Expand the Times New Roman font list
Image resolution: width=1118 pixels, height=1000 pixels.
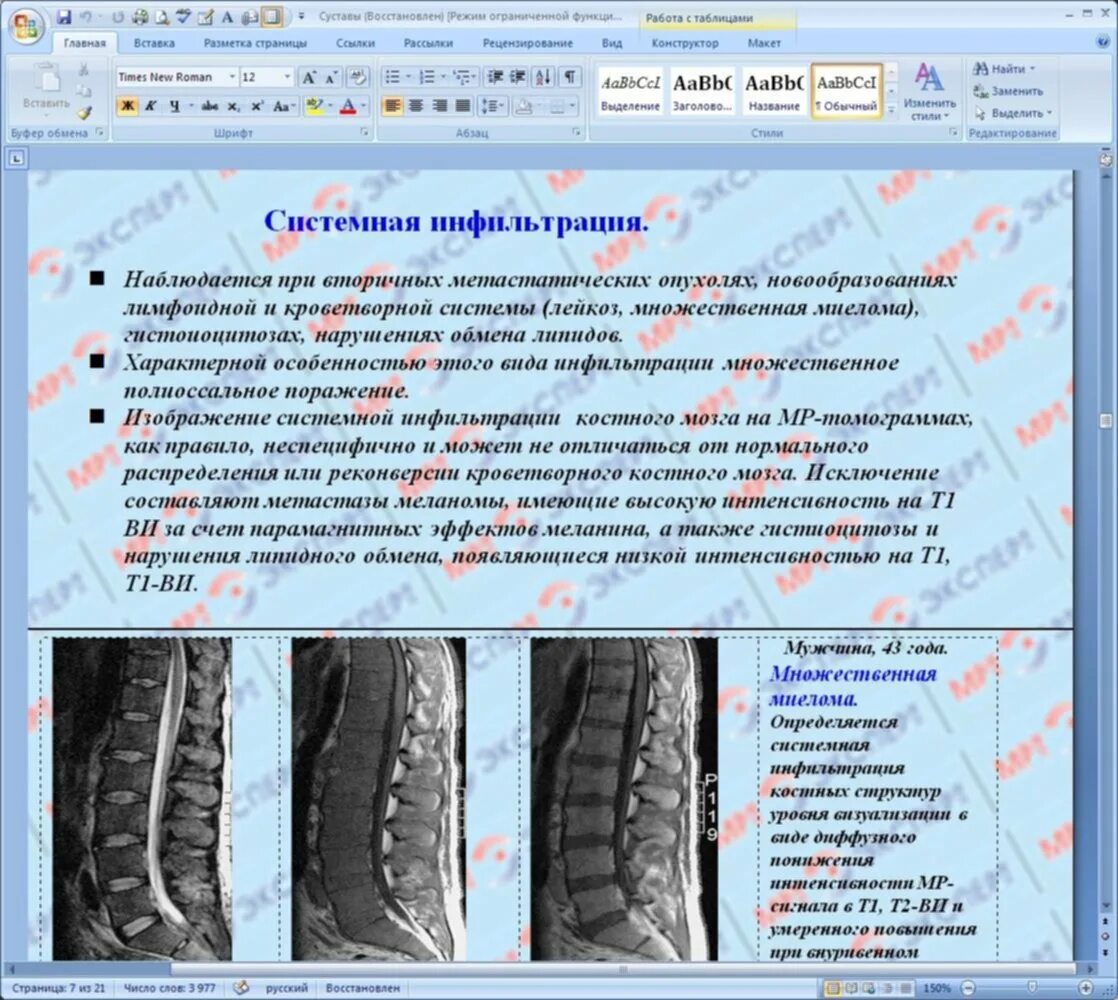tap(232, 76)
